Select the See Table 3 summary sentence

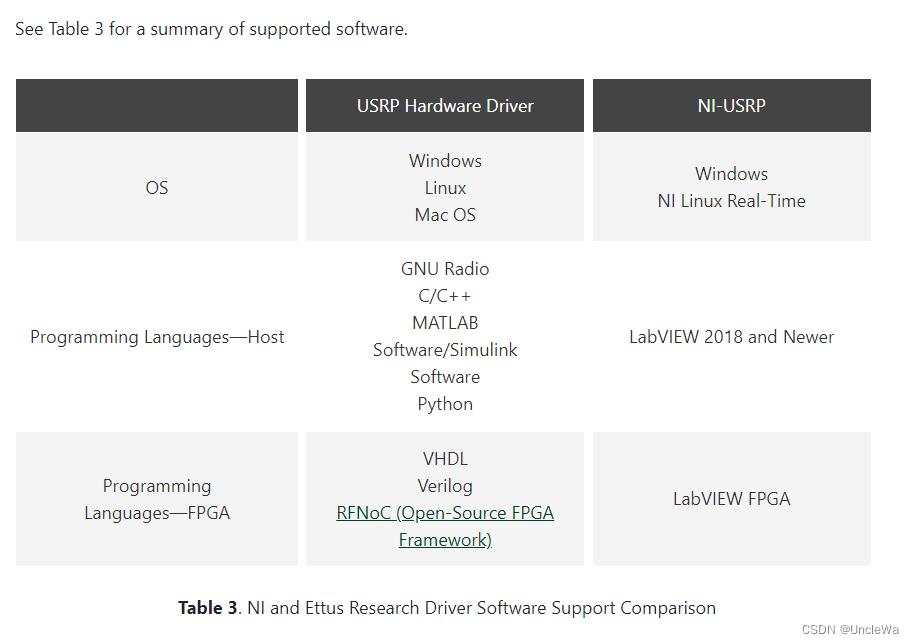coord(210,29)
